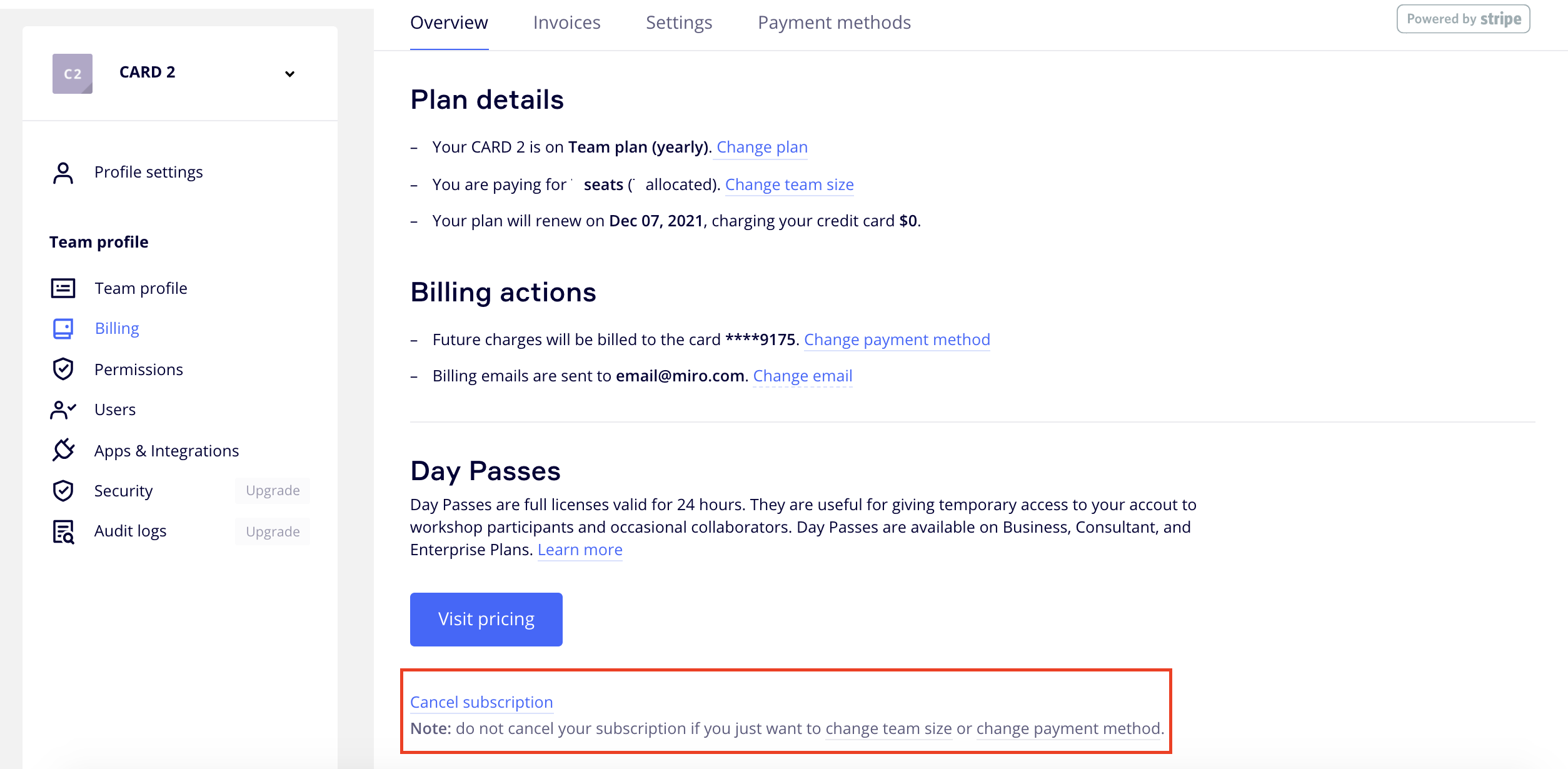Image resolution: width=1568 pixels, height=769 pixels.
Task: Click the Upgrade badge next to Security
Action: (273, 491)
